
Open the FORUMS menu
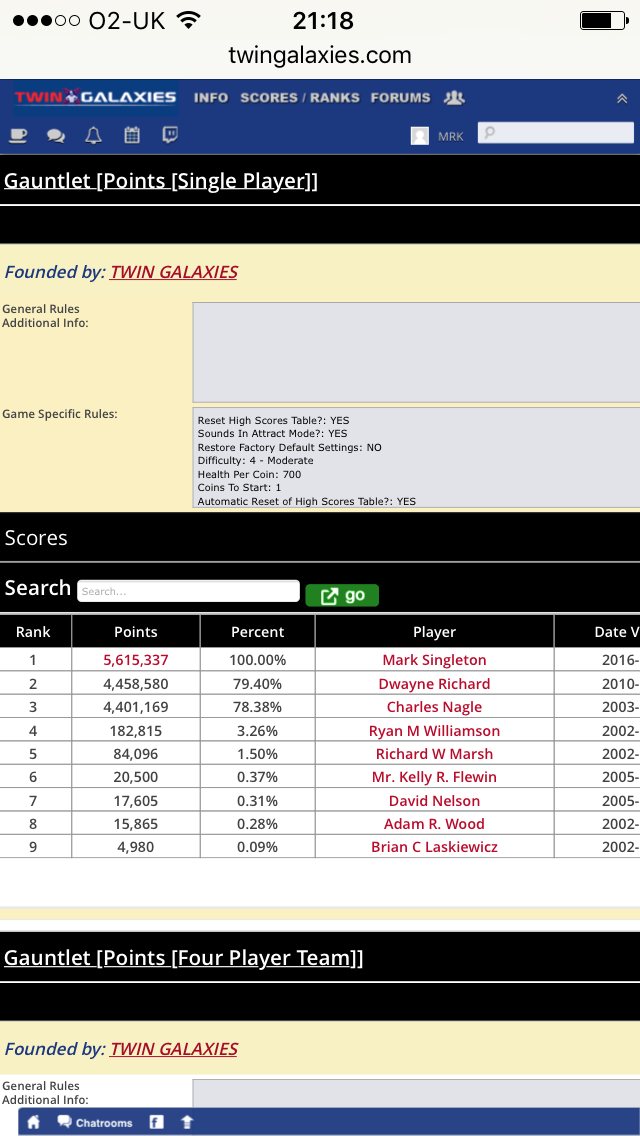(401, 98)
